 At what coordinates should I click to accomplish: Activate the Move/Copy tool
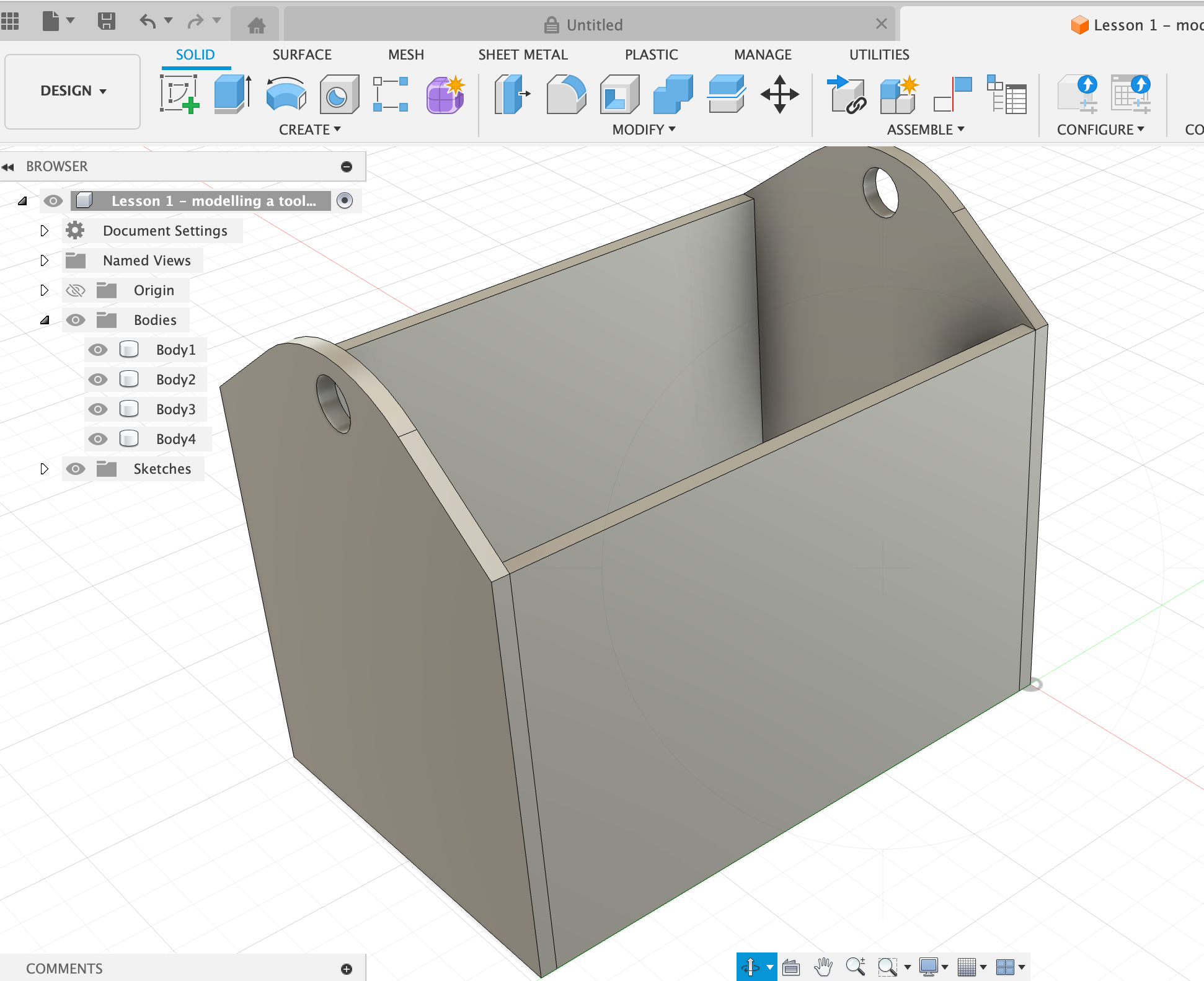pos(779,94)
